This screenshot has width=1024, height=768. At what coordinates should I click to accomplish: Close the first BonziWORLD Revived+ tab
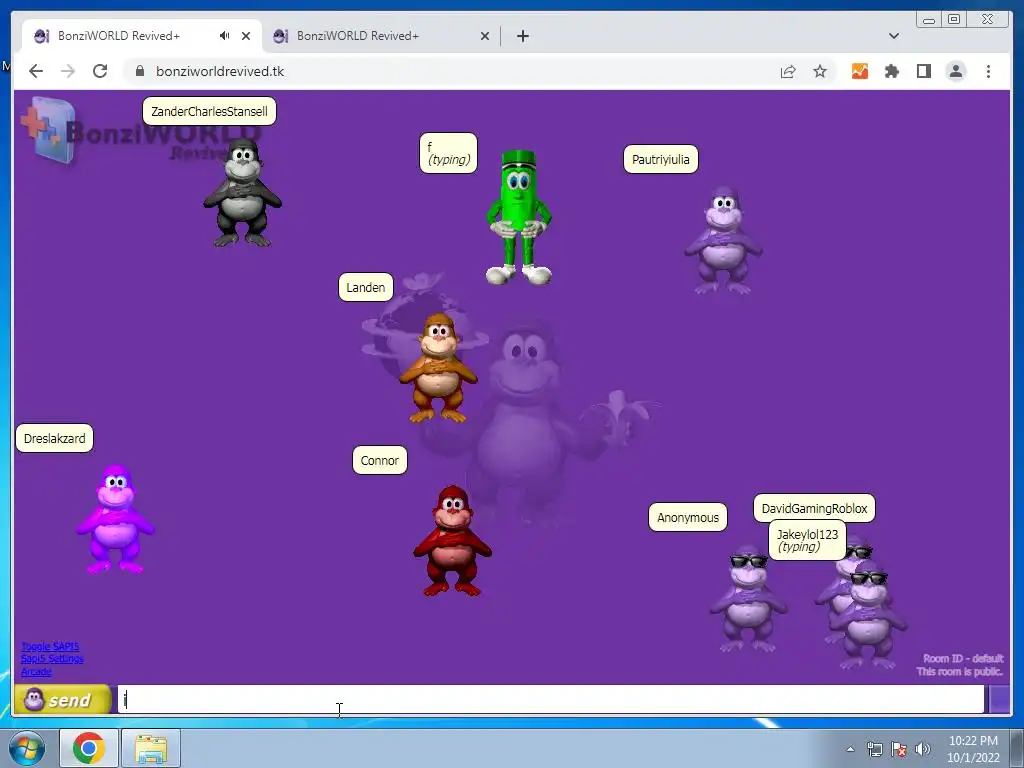pos(246,36)
